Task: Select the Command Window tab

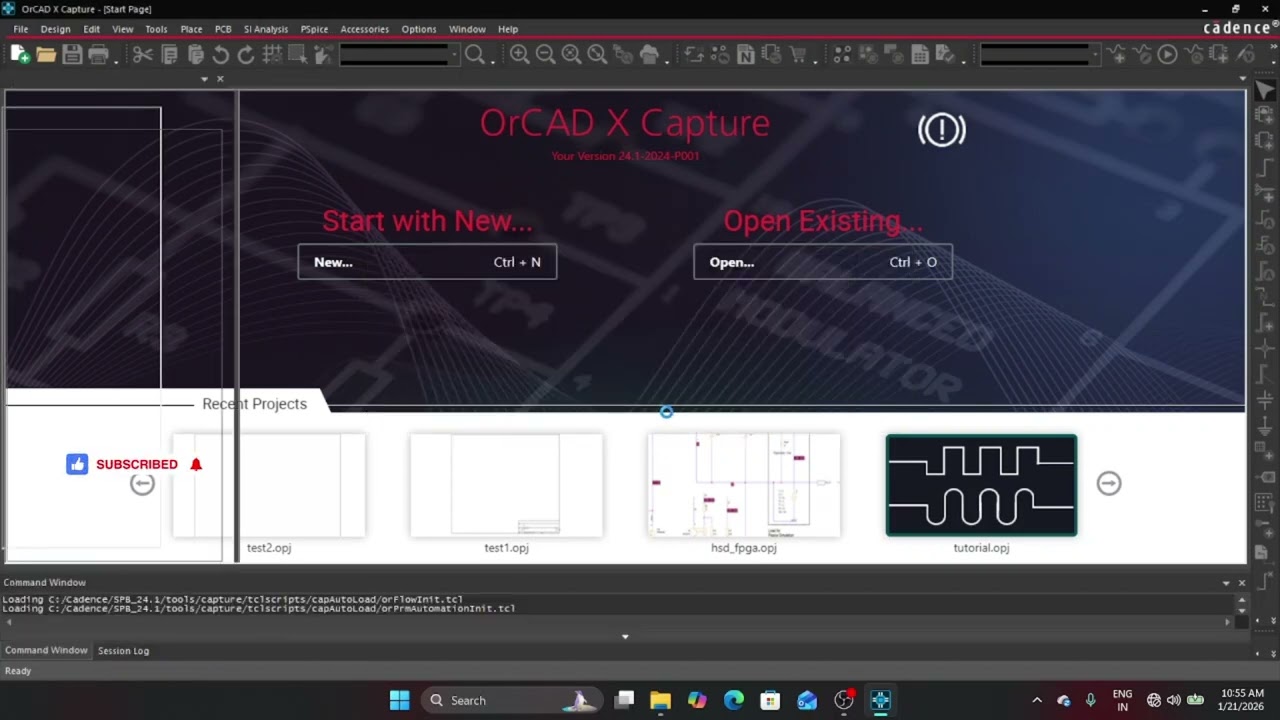Action: (46, 650)
